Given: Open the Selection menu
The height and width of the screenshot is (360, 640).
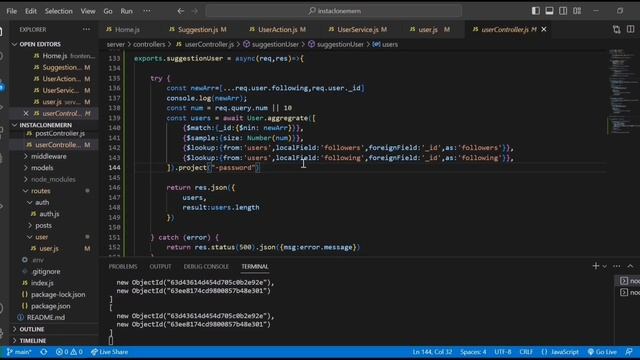Looking at the screenshot, I should [58, 11].
